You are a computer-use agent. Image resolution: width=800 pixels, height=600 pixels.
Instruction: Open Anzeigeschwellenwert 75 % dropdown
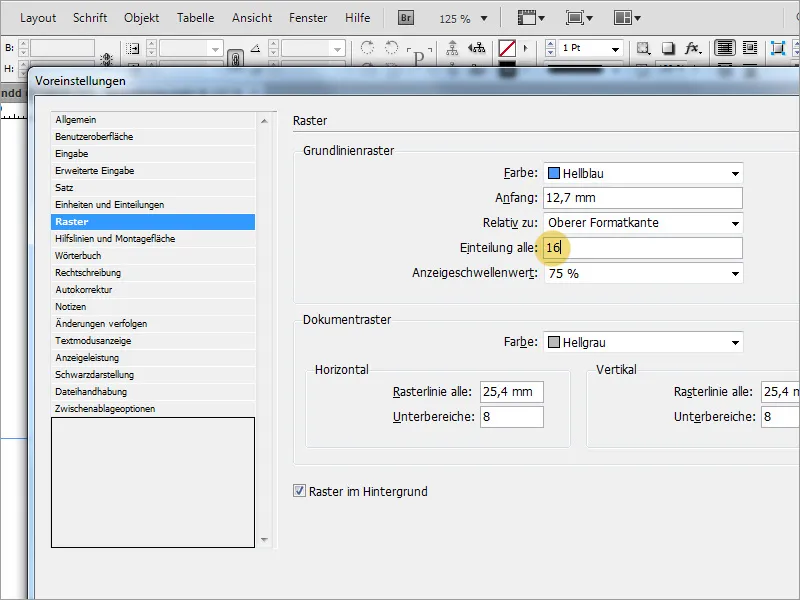pyautogui.click(x=643, y=273)
